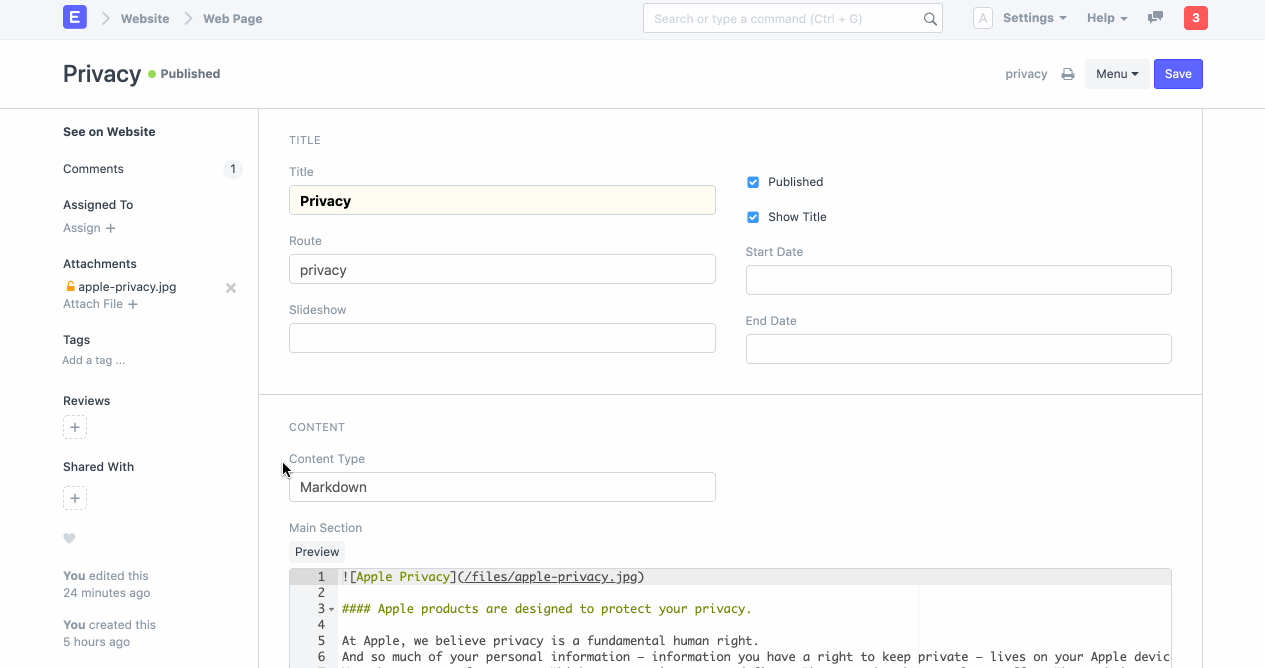Open the notifications badge showing 3

point(1195,18)
